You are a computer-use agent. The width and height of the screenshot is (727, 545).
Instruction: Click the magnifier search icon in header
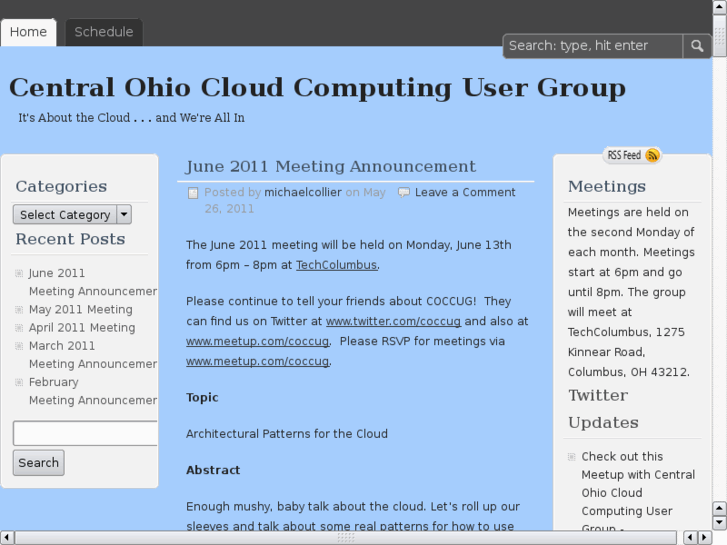click(697, 46)
